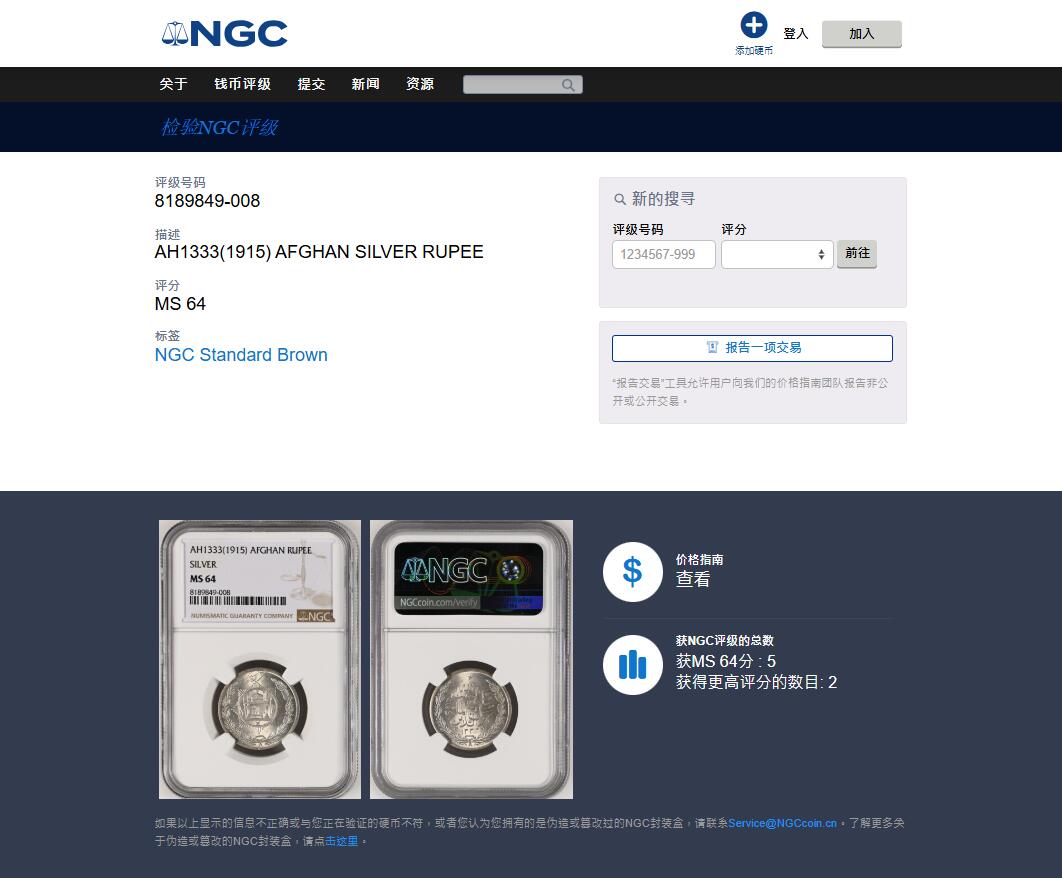The image size is (1062, 878).
Task: Open the 新闻 menu
Action: 366,84
